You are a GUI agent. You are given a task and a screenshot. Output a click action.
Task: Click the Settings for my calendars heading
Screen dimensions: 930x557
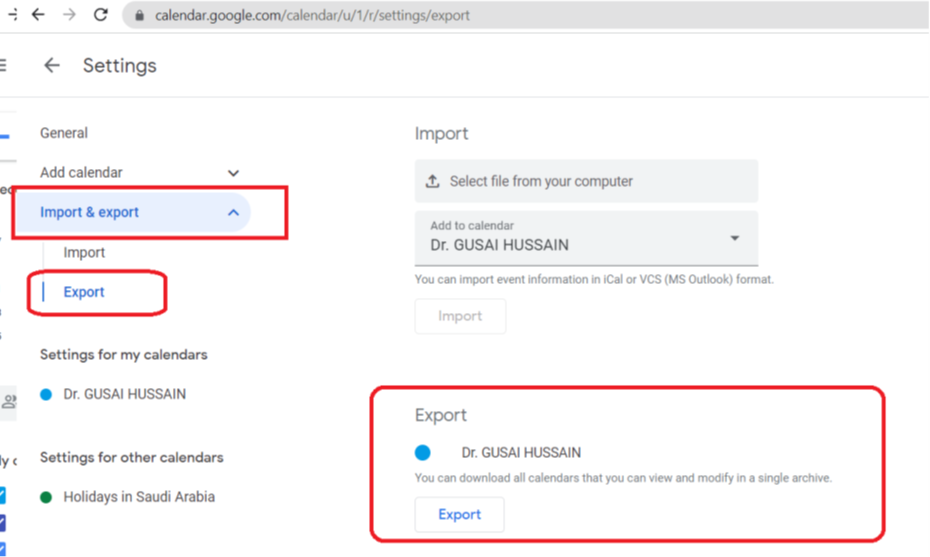click(x=123, y=355)
